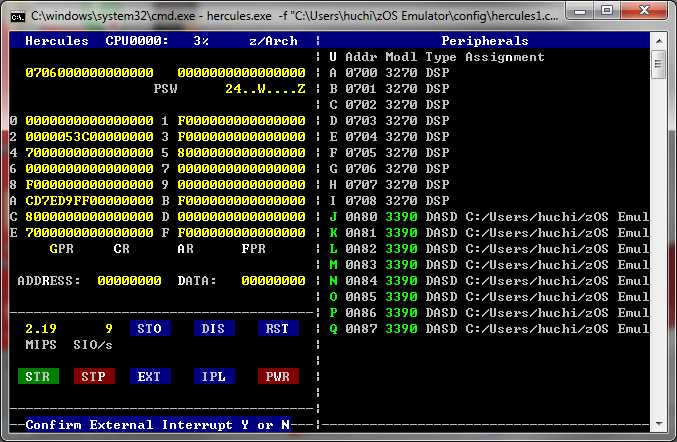The height and width of the screenshot is (442, 677).
Task: Click register A value CD7ED9FF00000000
Action: coord(89,200)
